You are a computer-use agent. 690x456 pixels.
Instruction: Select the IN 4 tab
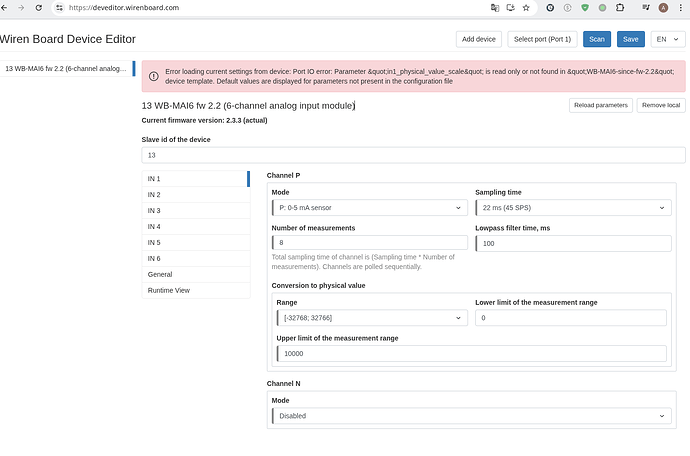pos(196,226)
